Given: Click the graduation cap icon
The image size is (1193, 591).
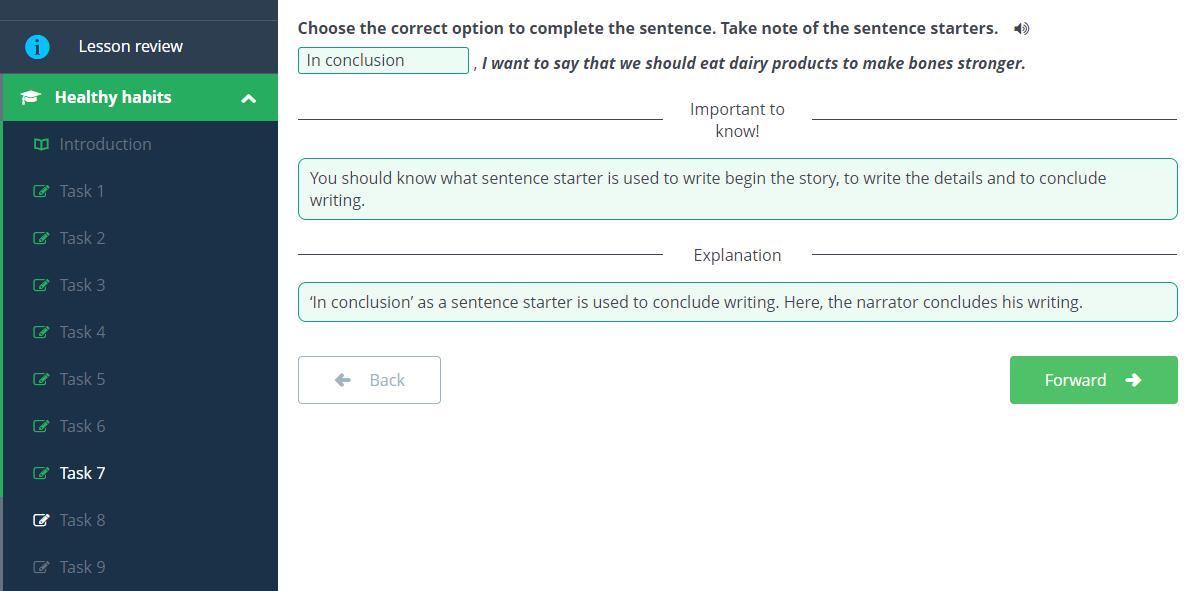Looking at the screenshot, I should tap(30, 97).
